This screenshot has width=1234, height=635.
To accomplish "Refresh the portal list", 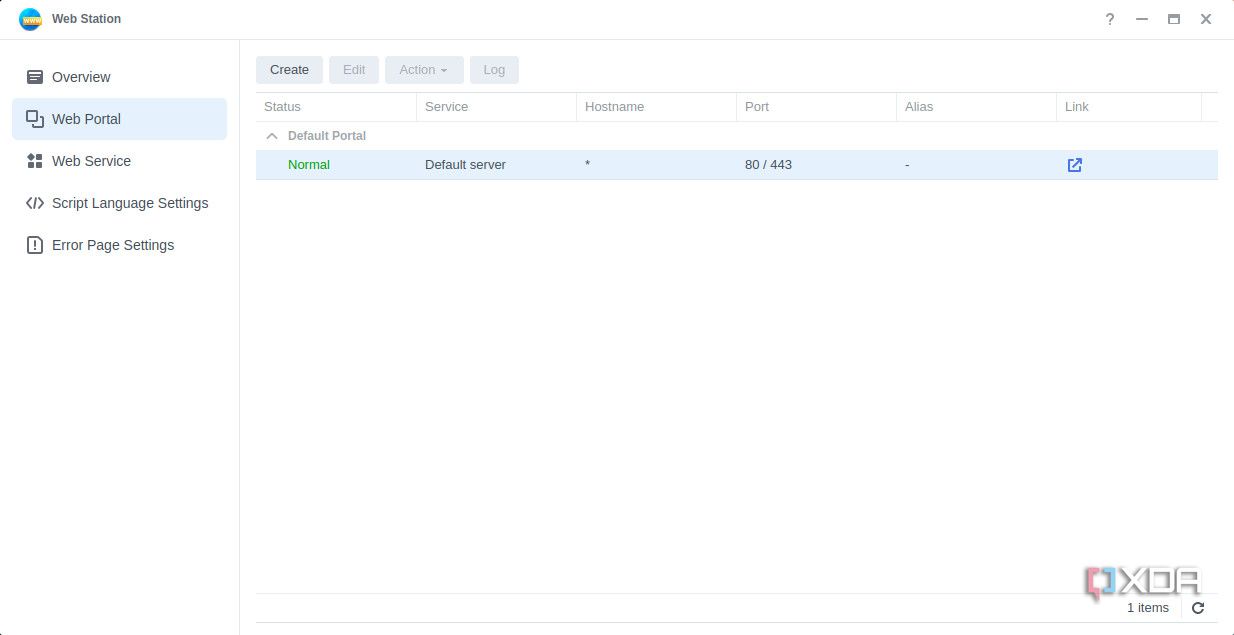I will (1197, 608).
